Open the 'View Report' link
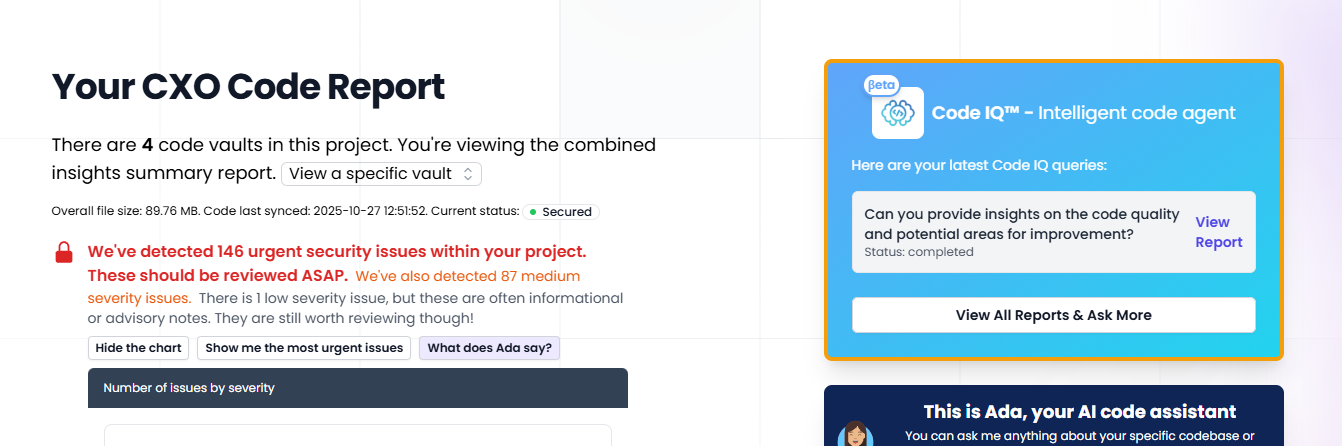This screenshot has width=1342, height=446. click(1218, 232)
